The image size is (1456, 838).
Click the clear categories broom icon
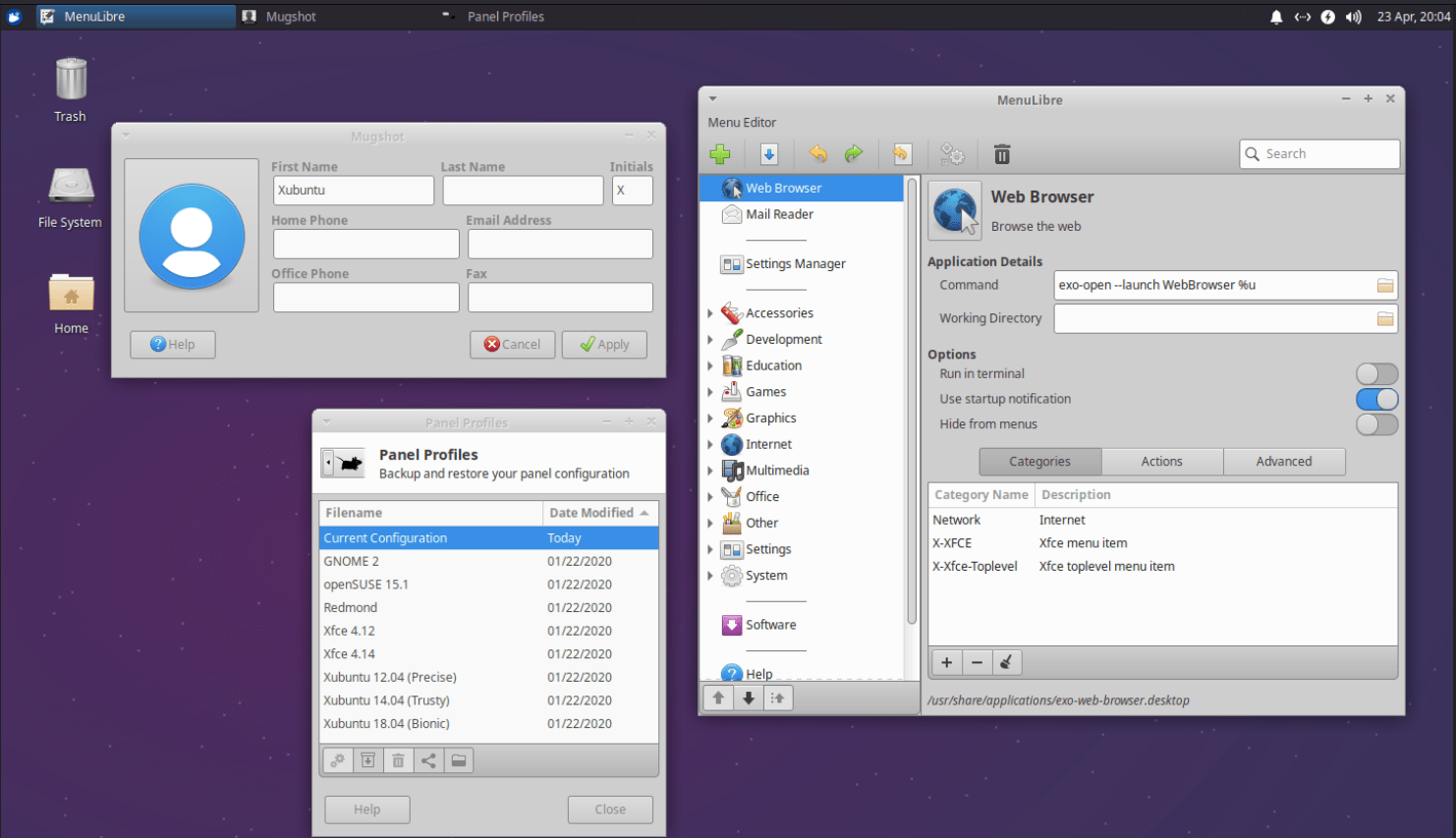click(x=1007, y=662)
